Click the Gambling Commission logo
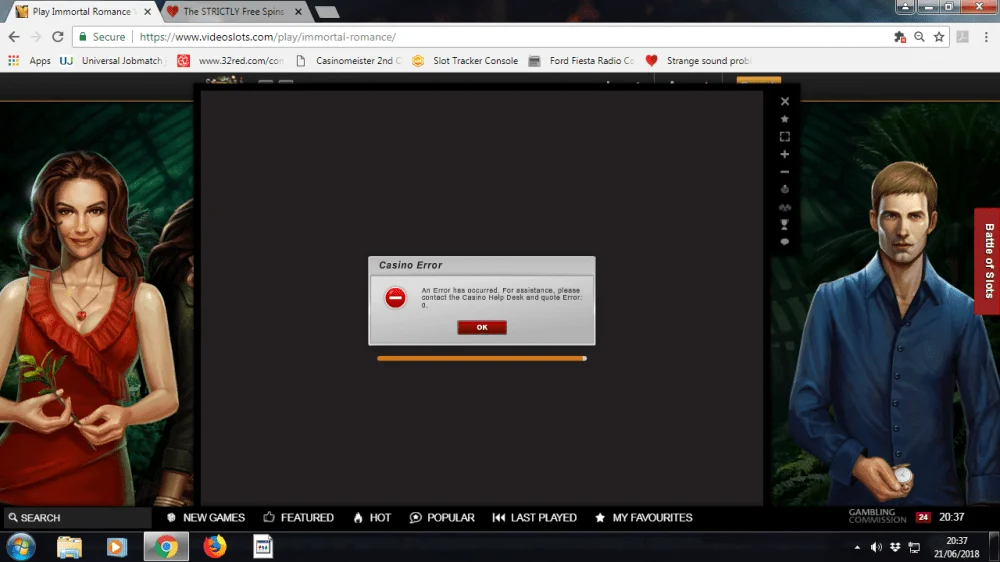1000x562 pixels. pyautogui.click(x=877, y=516)
